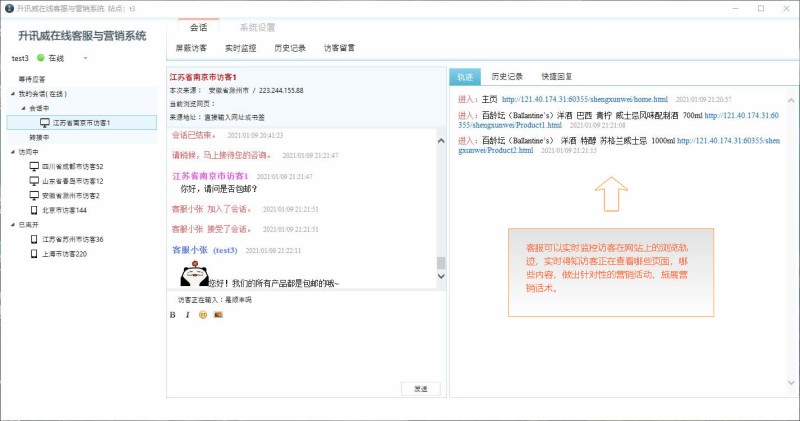Click the 客服小张 加入了会话 message

(x=212, y=209)
